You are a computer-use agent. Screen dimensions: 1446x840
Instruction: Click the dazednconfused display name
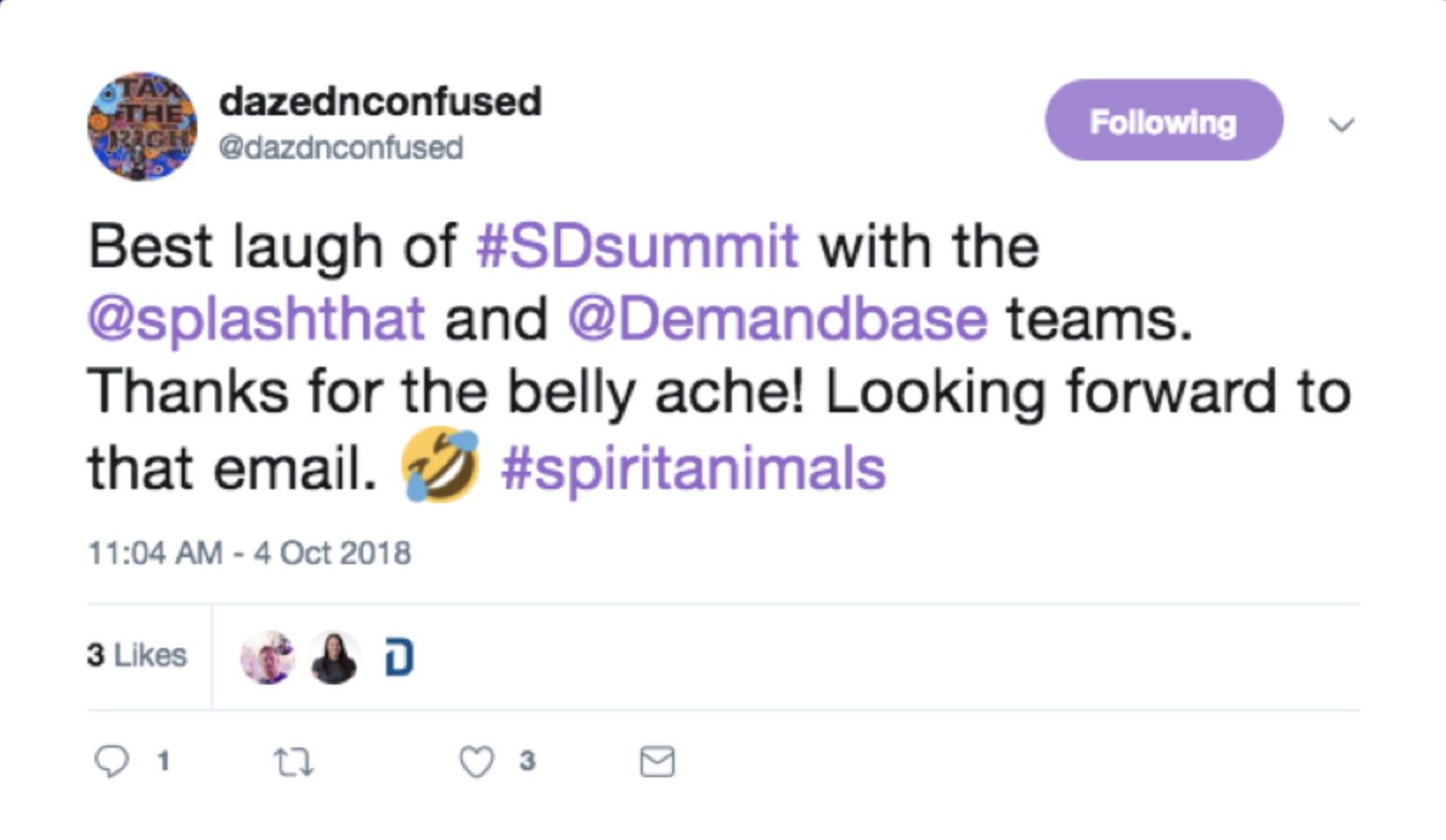(380, 101)
